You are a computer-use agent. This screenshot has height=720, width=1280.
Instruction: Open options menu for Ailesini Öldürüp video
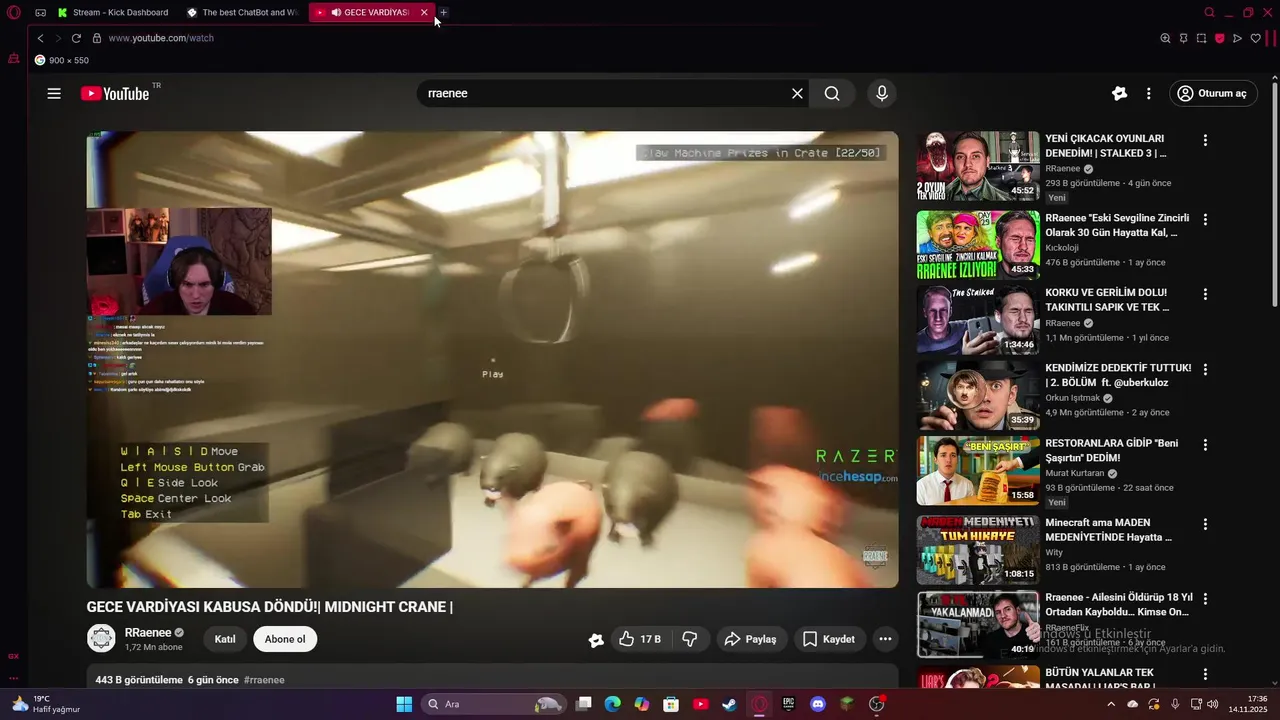[1205, 599]
